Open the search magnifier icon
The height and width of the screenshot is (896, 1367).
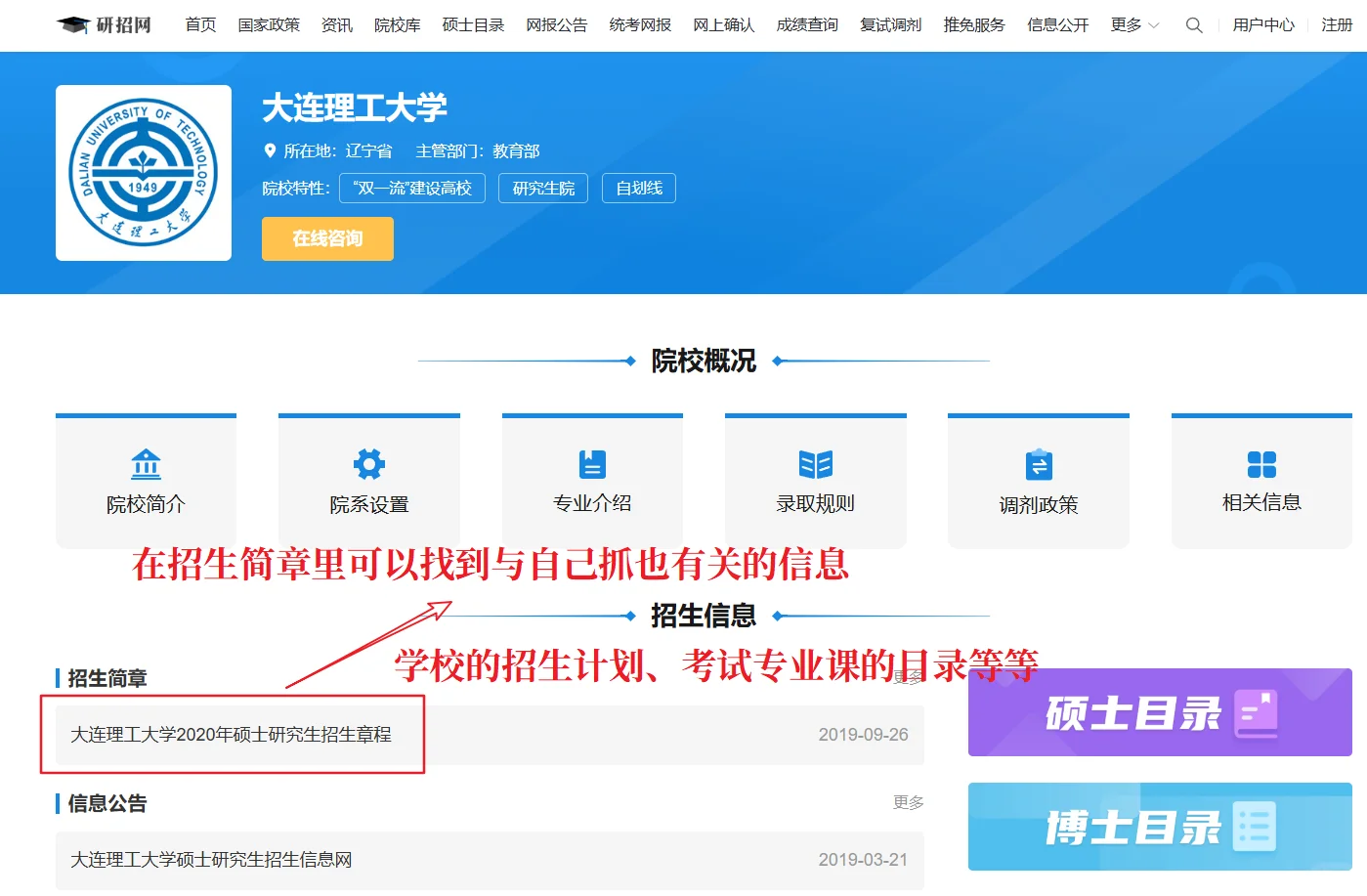(x=1194, y=25)
